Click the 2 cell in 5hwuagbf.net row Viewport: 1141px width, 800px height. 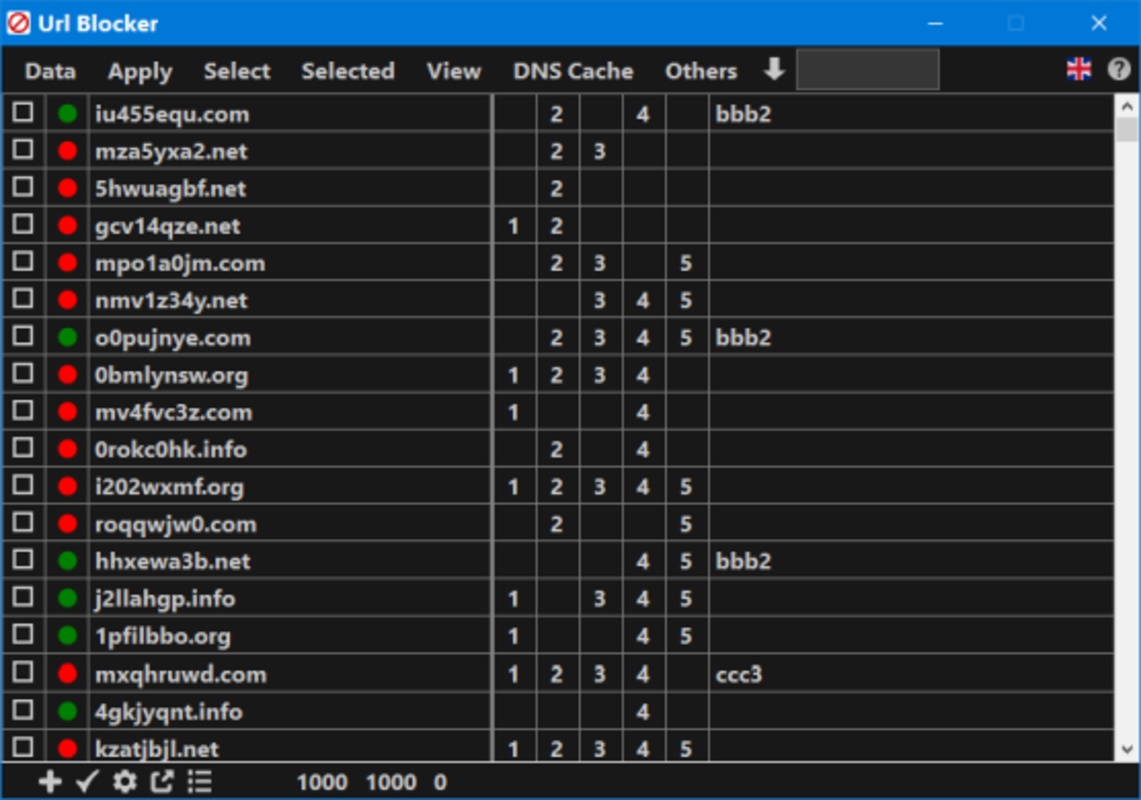(x=557, y=189)
